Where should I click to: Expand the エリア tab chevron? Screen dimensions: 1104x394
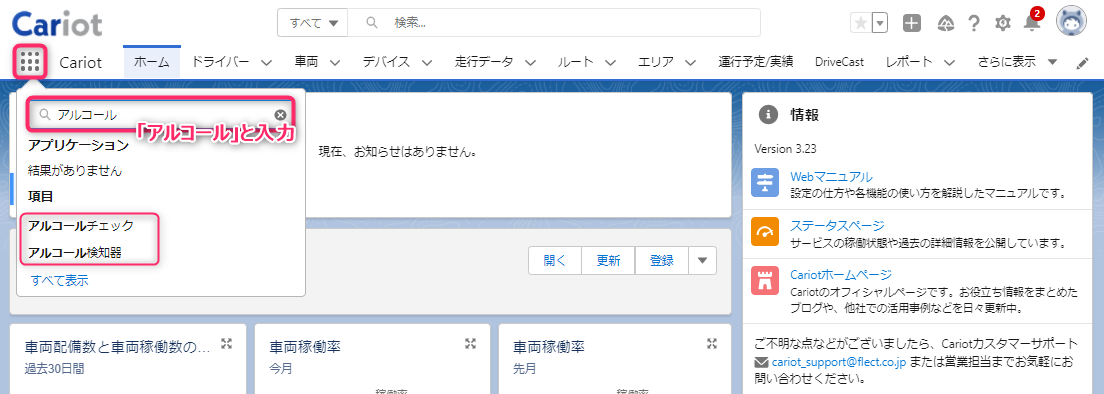[x=690, y=63]
